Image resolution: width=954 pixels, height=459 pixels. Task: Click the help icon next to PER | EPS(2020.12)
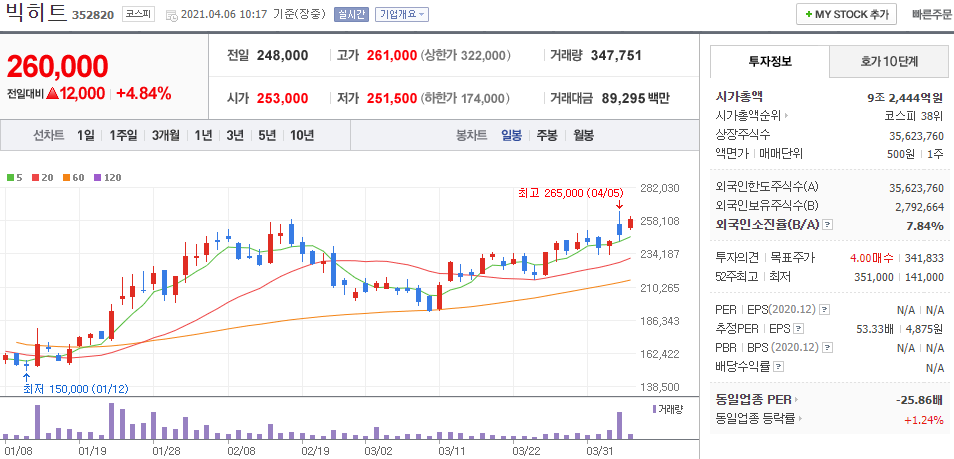824,310
